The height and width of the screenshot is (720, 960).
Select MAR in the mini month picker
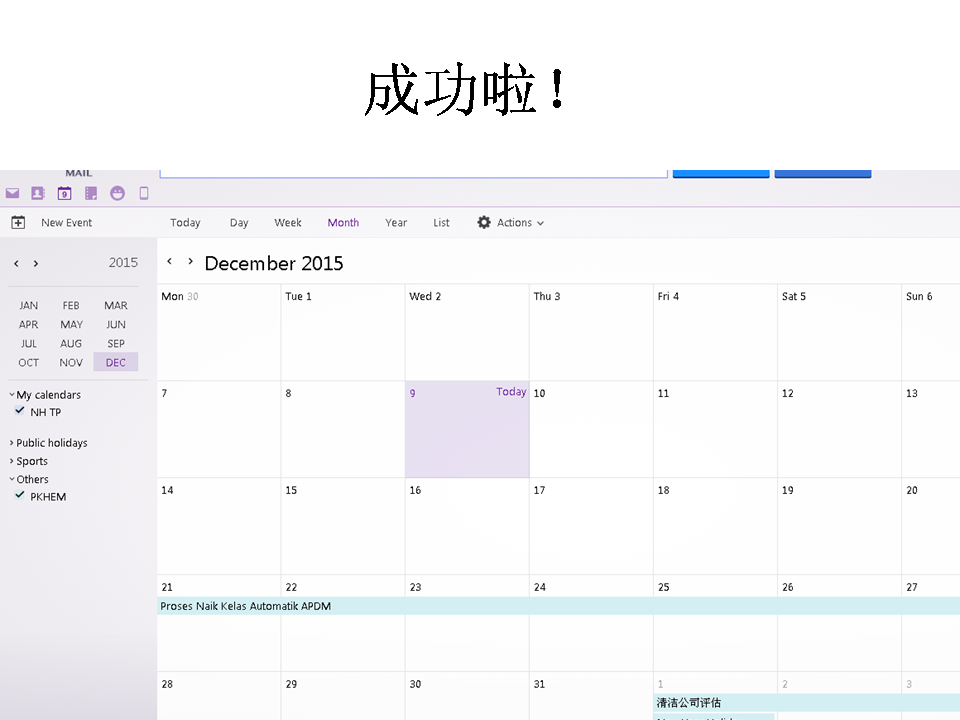click(116, 305)
